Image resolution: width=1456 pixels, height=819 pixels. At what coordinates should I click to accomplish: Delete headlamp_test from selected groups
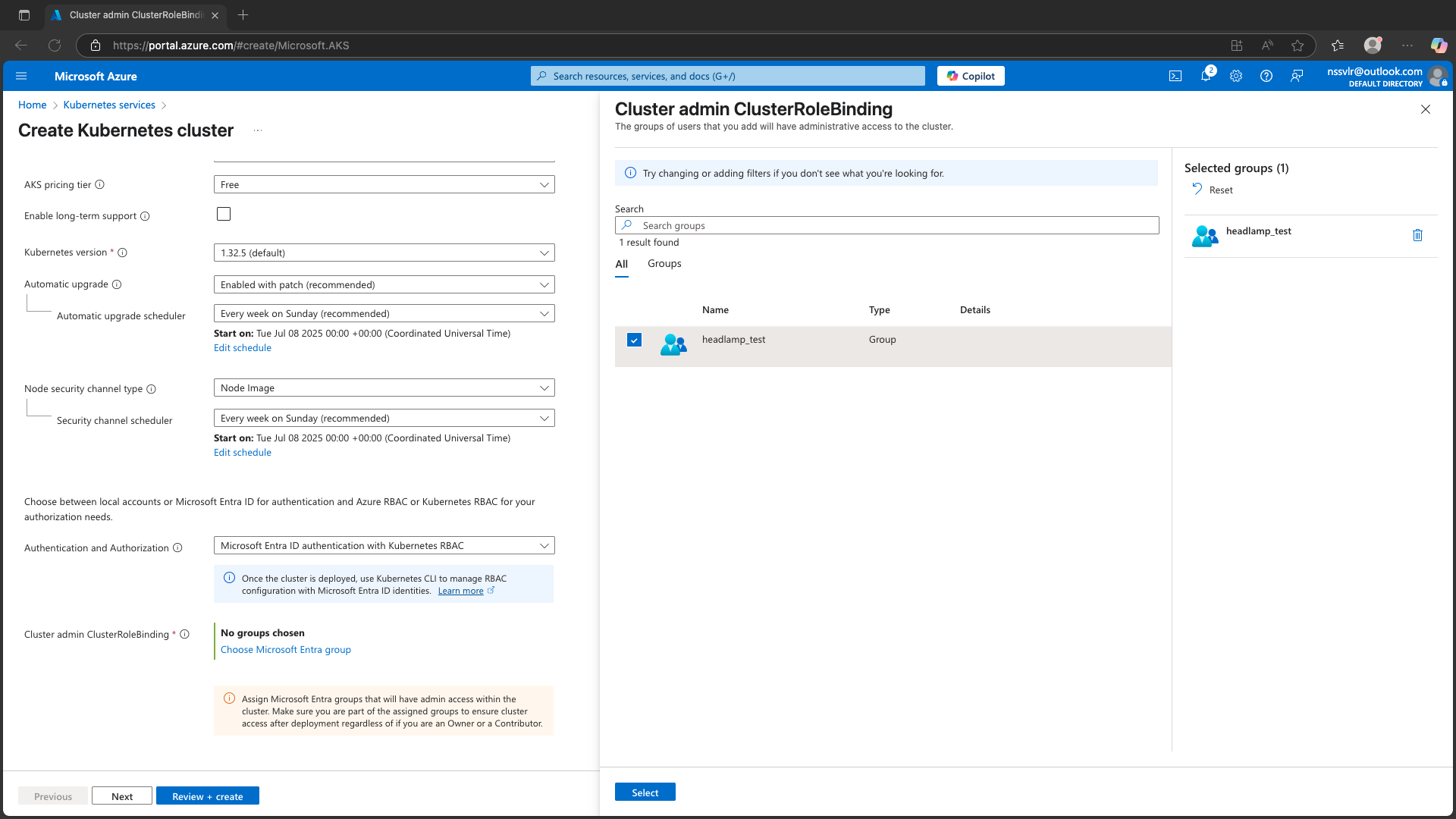pos(1418,235)
